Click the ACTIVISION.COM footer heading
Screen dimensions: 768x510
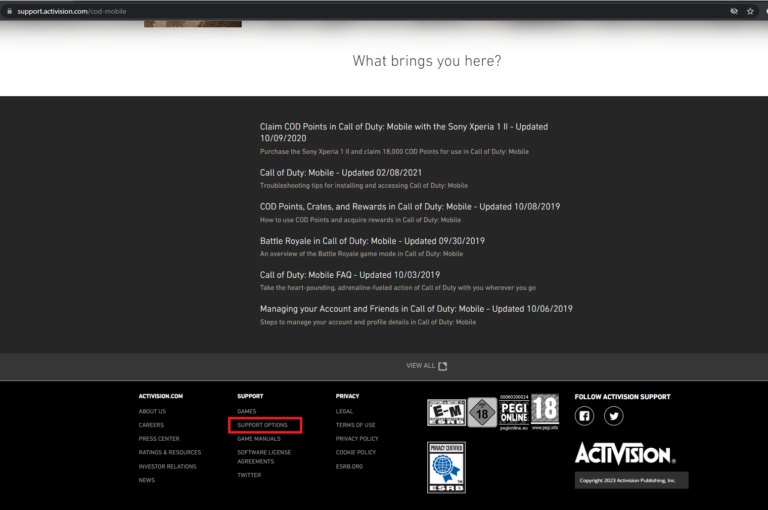pyautogui.click(x=160, y=396)
